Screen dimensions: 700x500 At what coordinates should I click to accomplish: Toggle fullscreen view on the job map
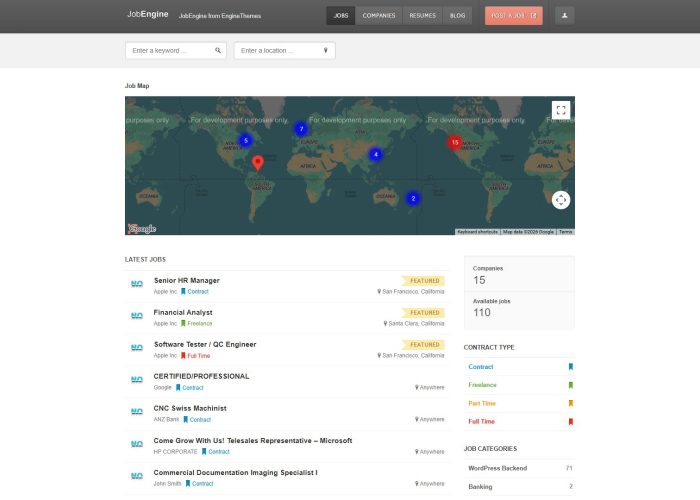(x=561, y=110)
